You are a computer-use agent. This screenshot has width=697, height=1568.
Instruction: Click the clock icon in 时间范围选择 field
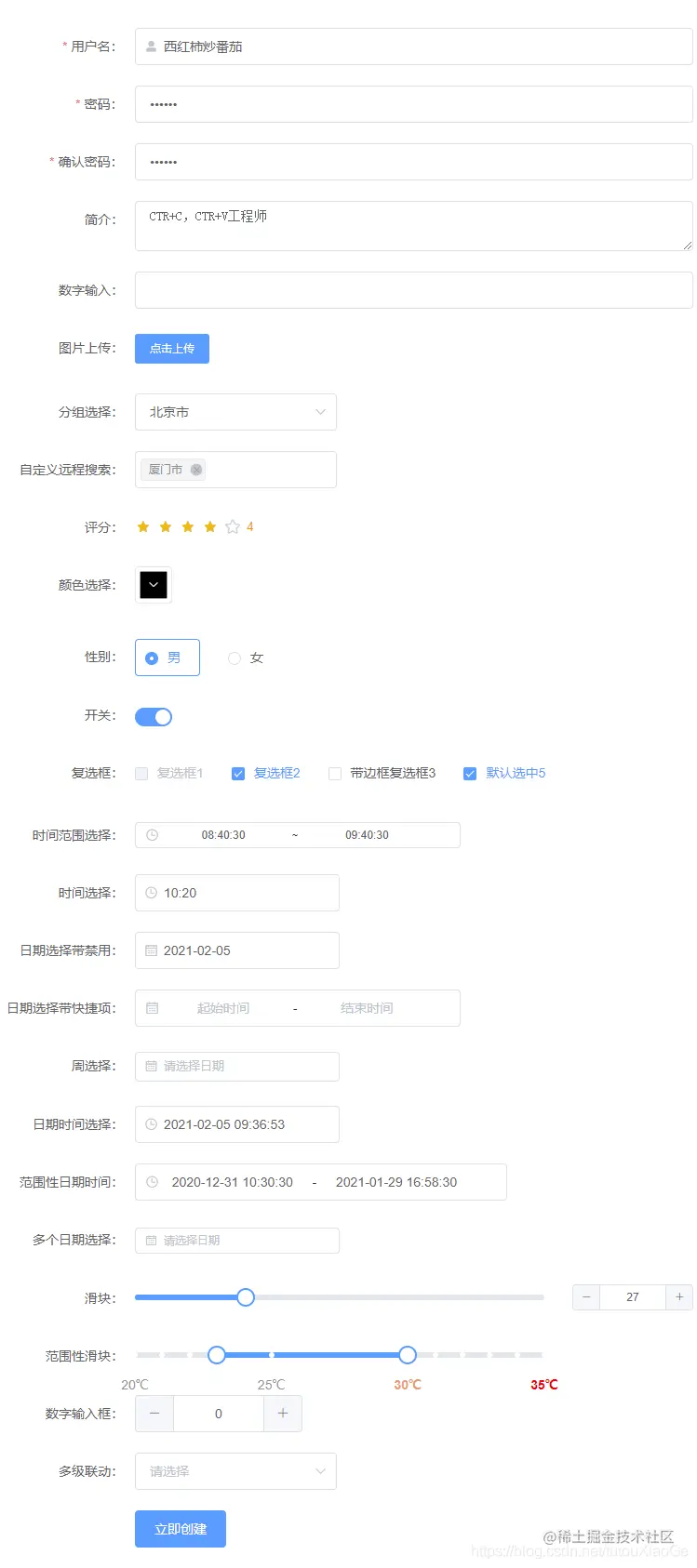pos(152,835)
